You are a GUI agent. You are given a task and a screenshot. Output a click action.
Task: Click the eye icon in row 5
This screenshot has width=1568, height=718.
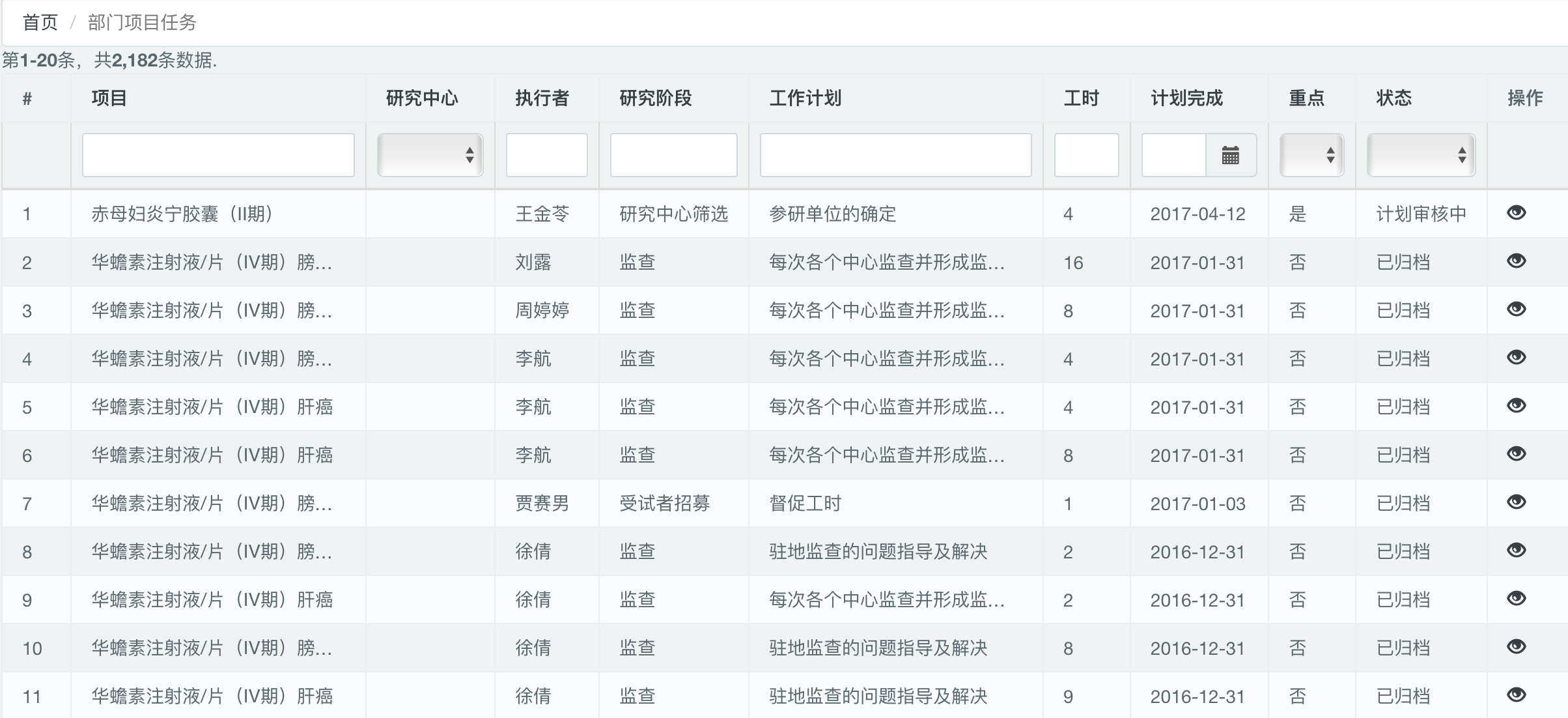tap(1516, 405)
